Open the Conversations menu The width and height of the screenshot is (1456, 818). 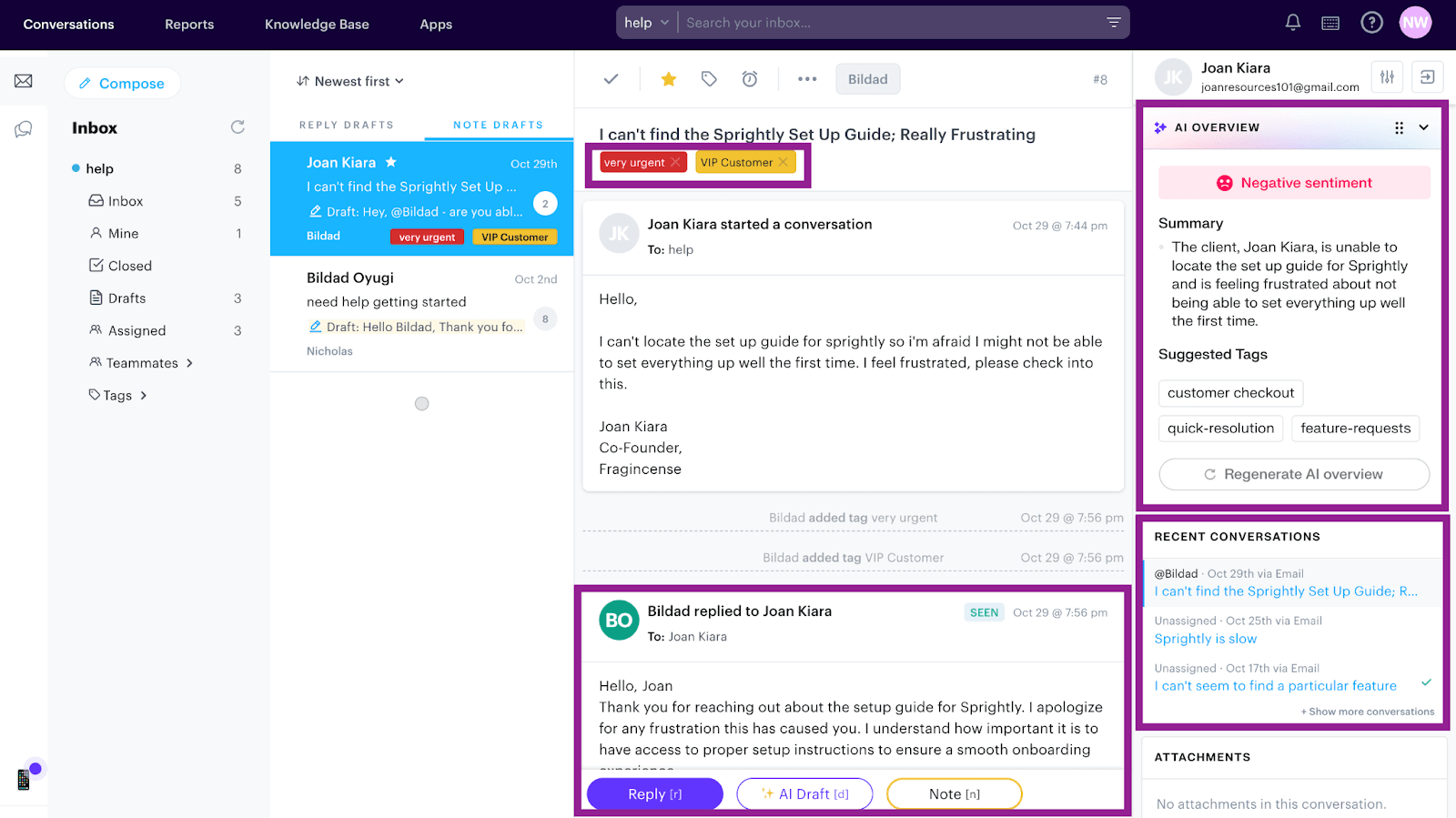click(68, 25)
